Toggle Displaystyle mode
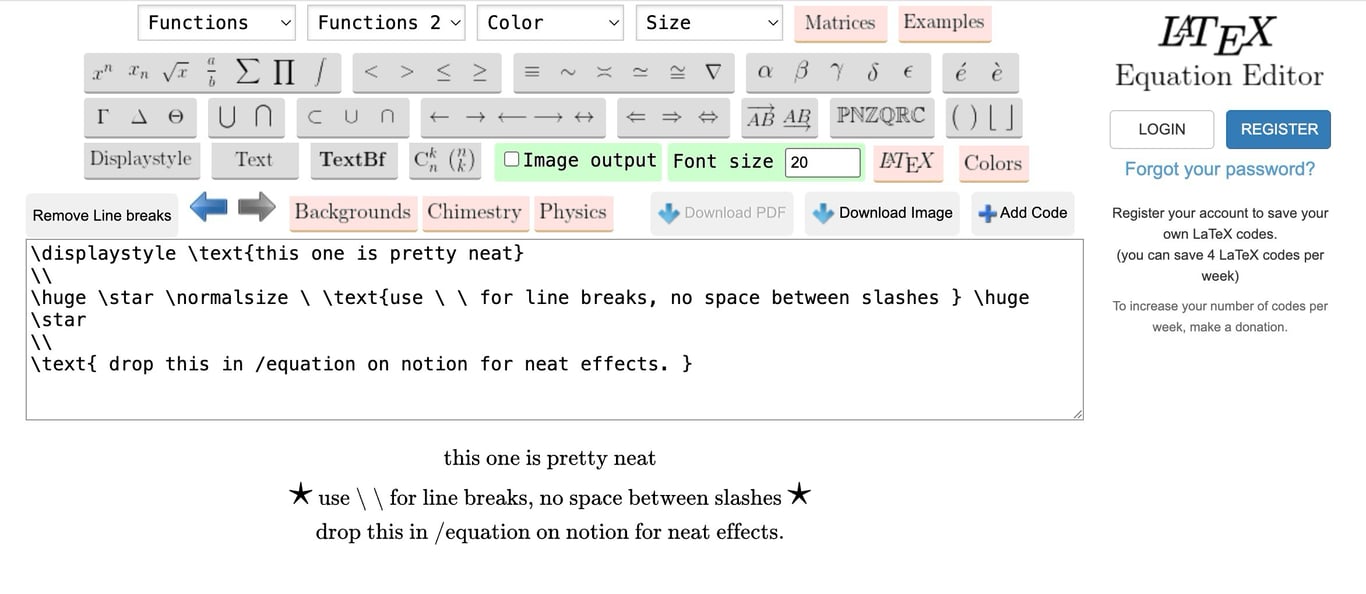Image resolution: width=1366 pixels, height=594 pixels. coord(140,159)
